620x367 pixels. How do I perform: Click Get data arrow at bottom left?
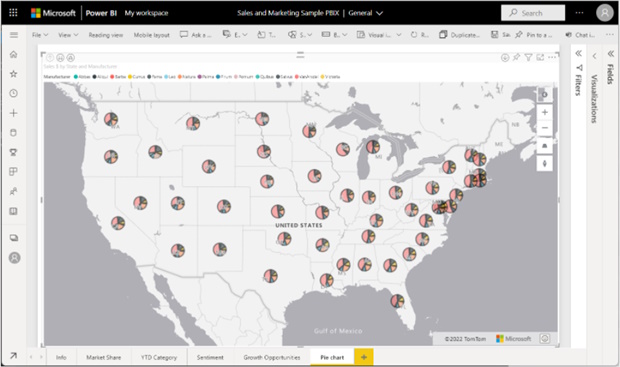pyautogui.click(x=13, y=356)
